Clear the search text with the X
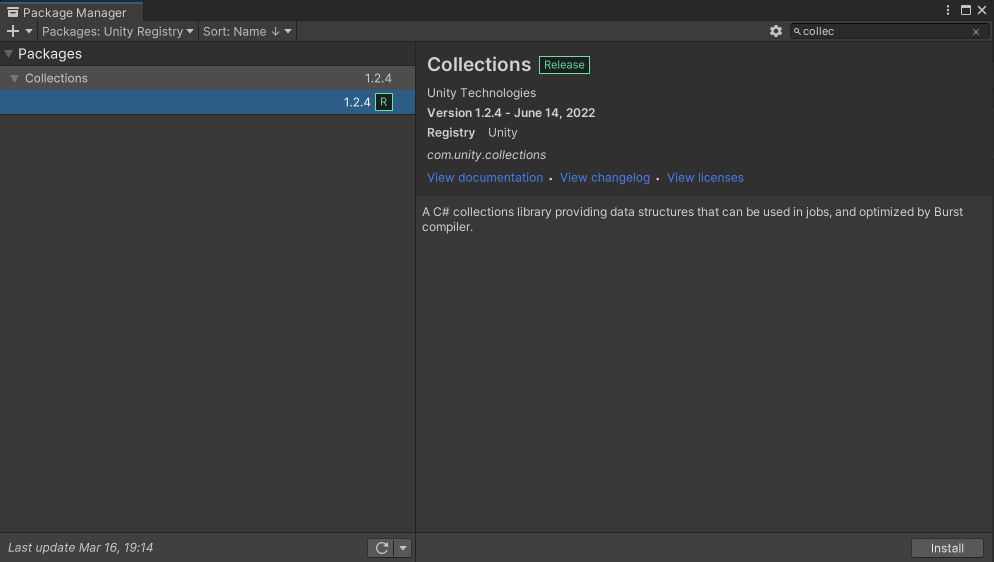 coord(976,32)
